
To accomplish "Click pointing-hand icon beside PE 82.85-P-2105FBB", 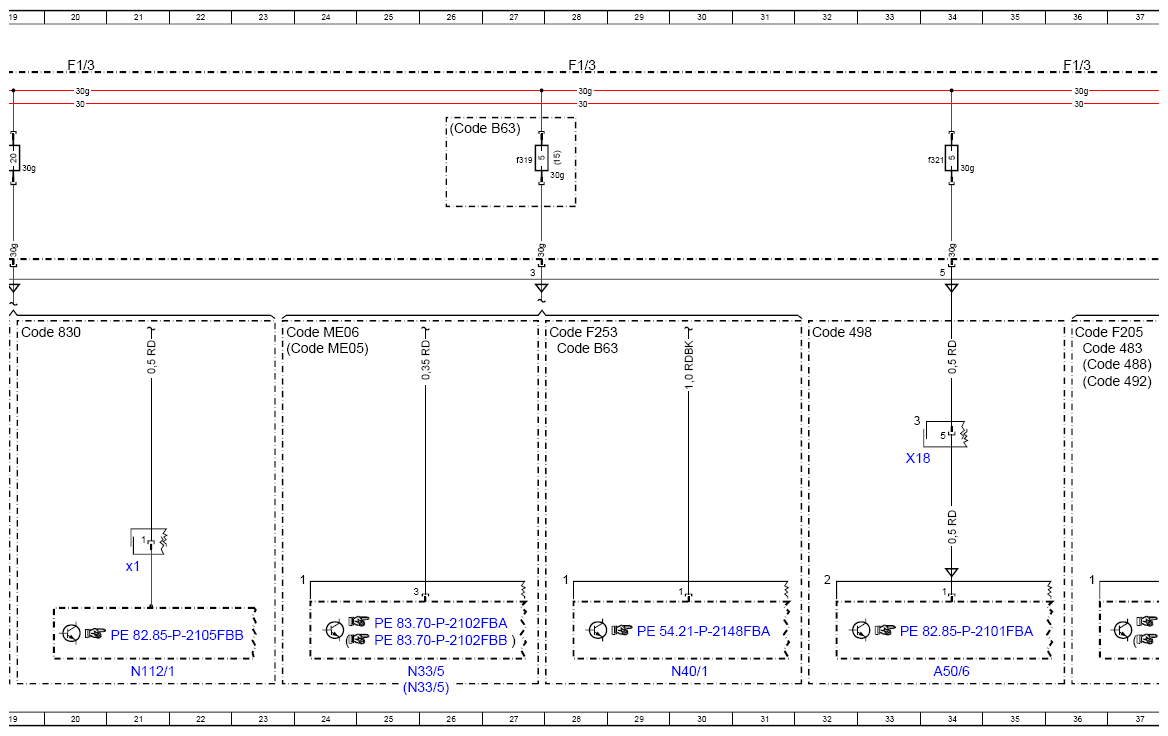I will click(x=95, y=634).
